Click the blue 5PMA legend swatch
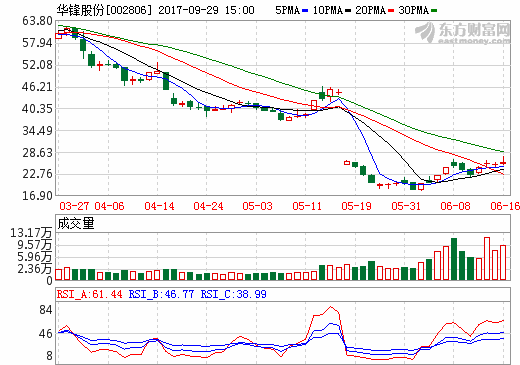Screen dimensions: 520x365 point(305,11)
